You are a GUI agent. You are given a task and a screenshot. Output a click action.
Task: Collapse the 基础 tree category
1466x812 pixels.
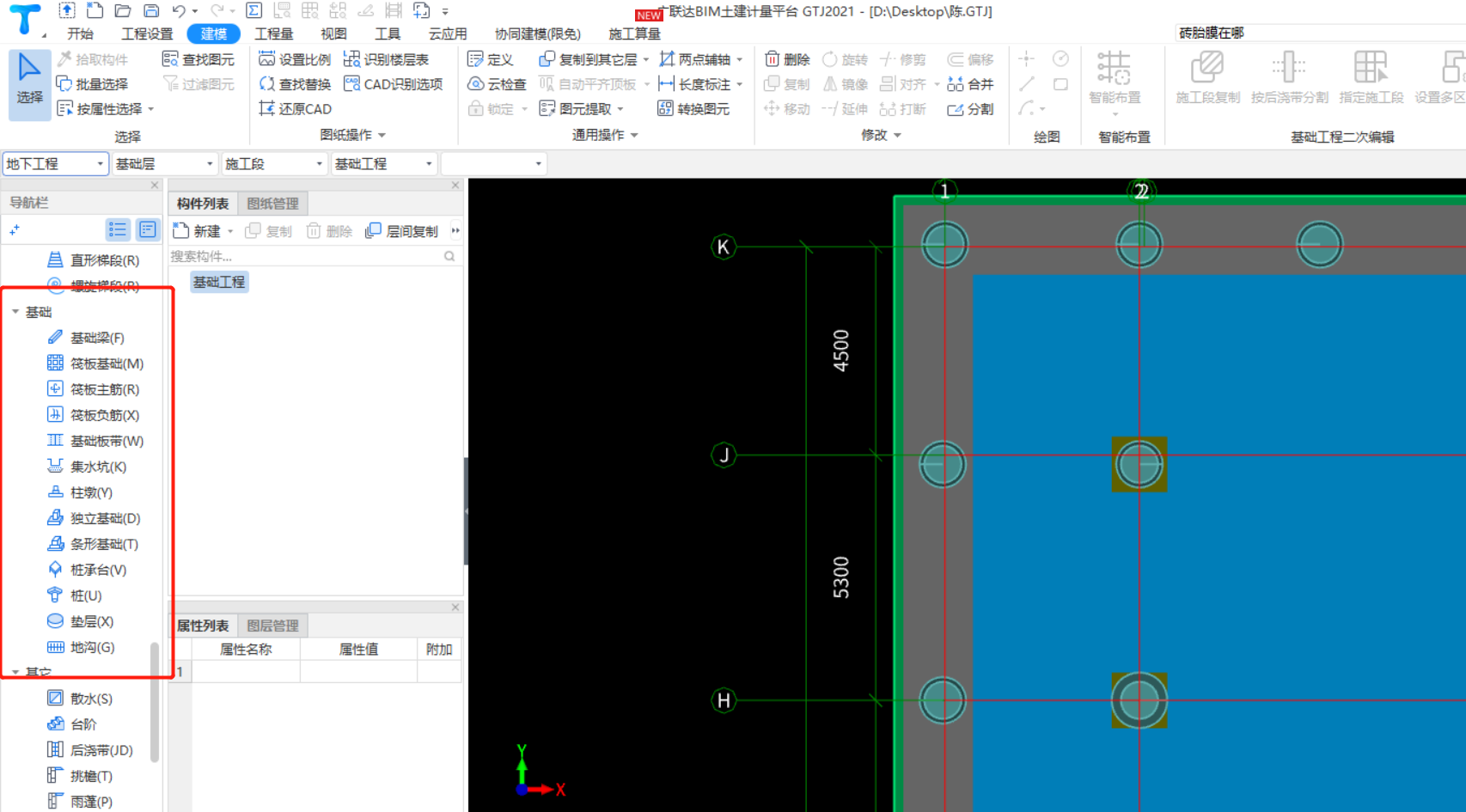coord(15,312)
